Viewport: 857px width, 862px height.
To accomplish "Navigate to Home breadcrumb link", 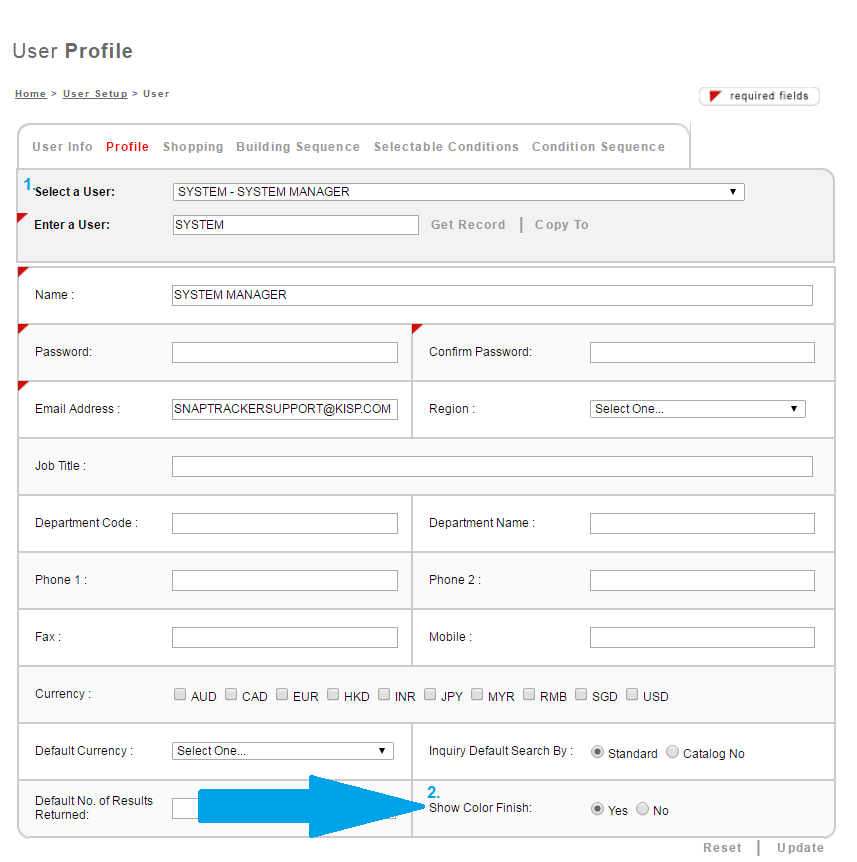I will 30,94.
